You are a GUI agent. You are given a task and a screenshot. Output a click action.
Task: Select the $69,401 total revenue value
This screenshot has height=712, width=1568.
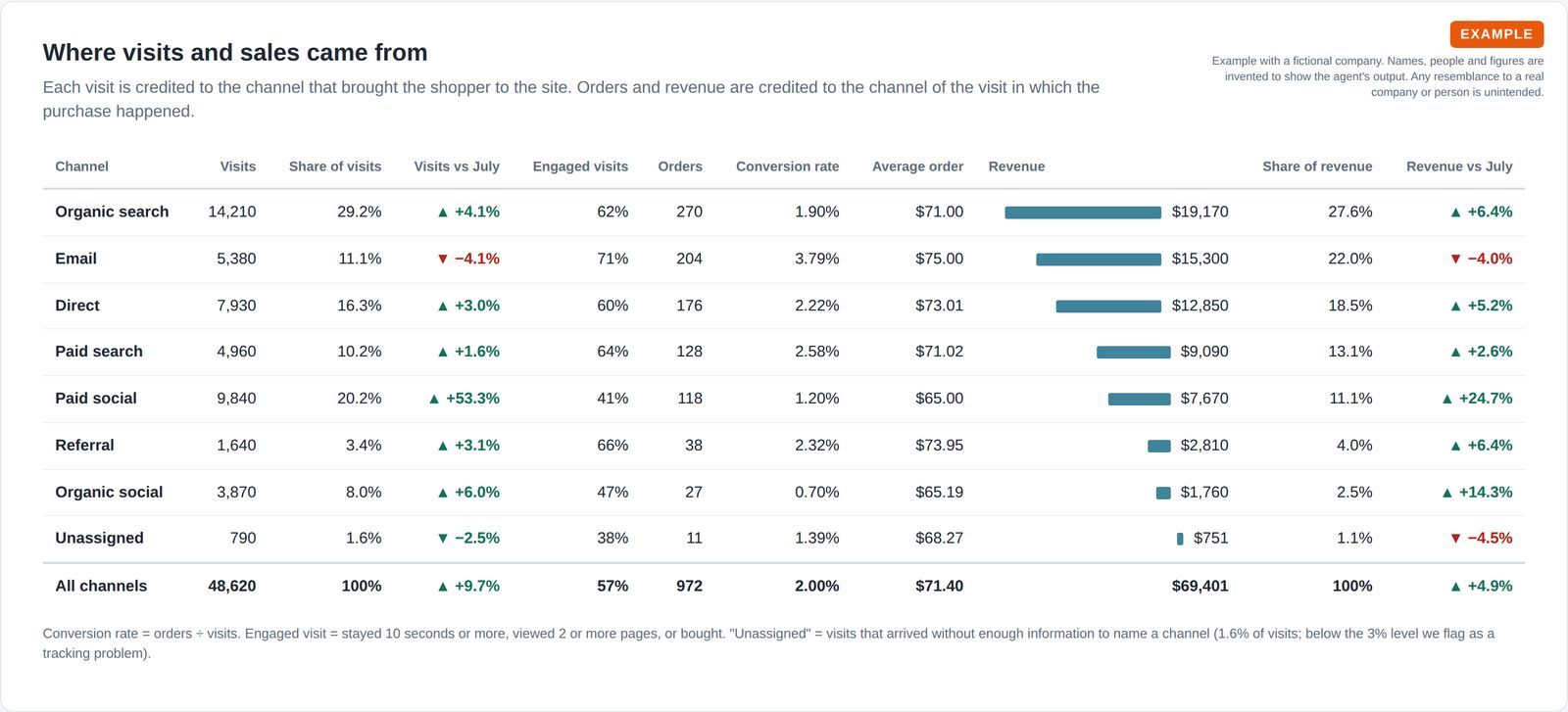coord(1200,586)
